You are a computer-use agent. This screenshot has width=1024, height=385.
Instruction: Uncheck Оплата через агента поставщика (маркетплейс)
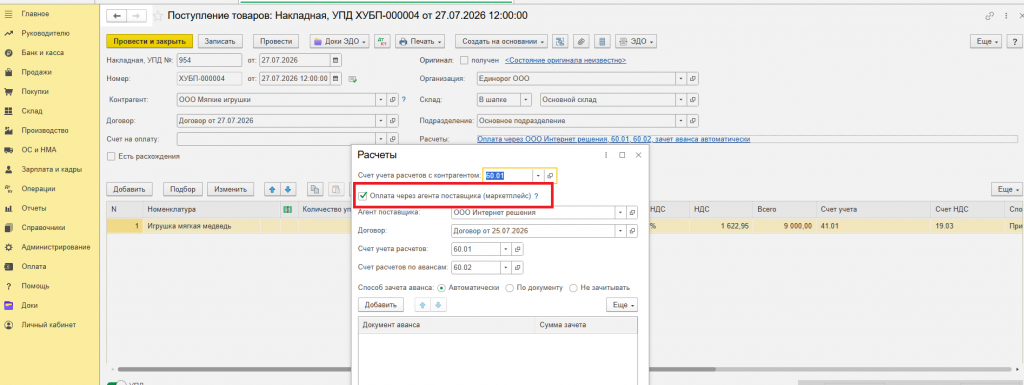coord(363,196)
